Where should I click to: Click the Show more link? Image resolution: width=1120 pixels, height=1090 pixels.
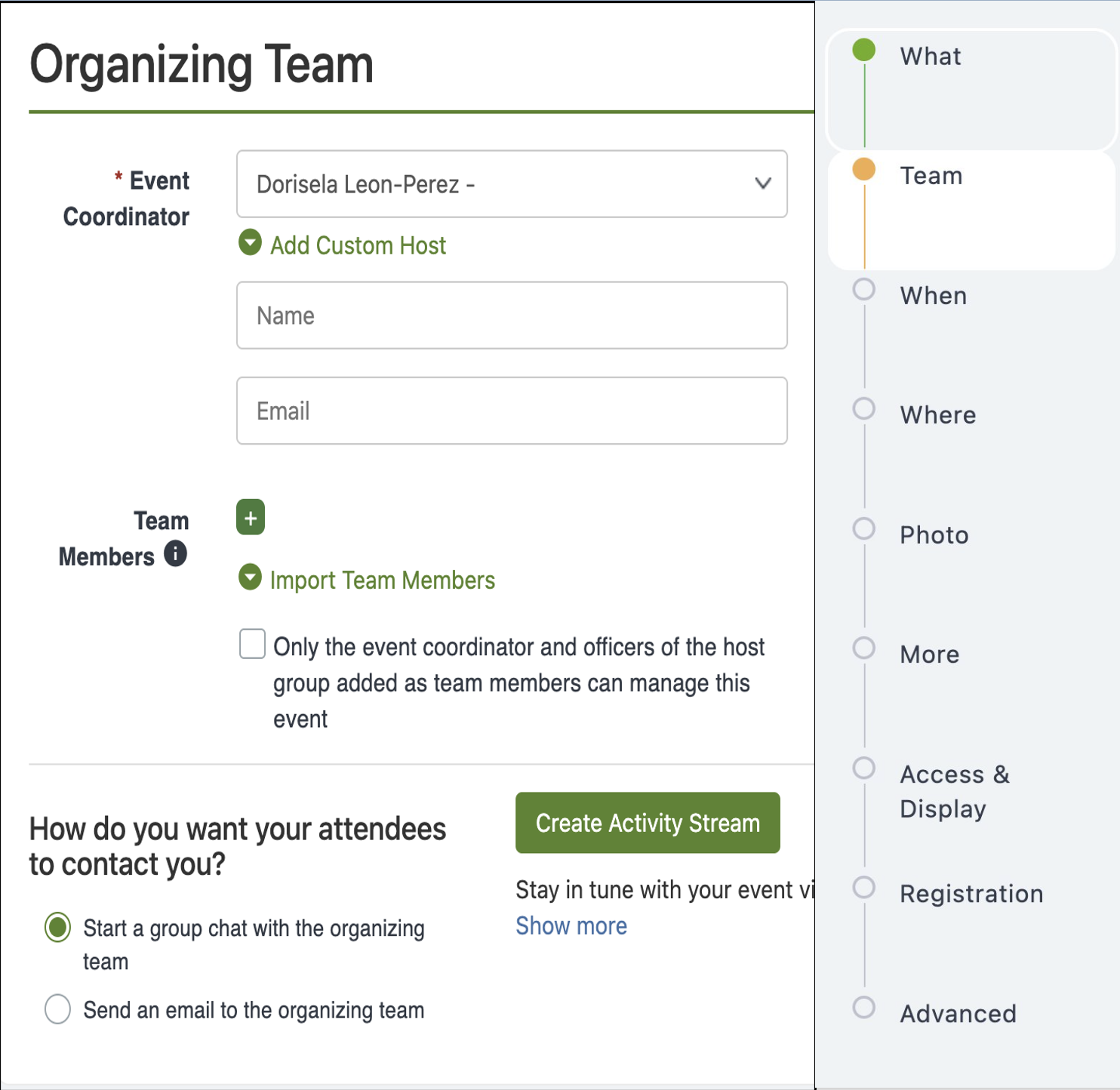click(x=571, y=925)
